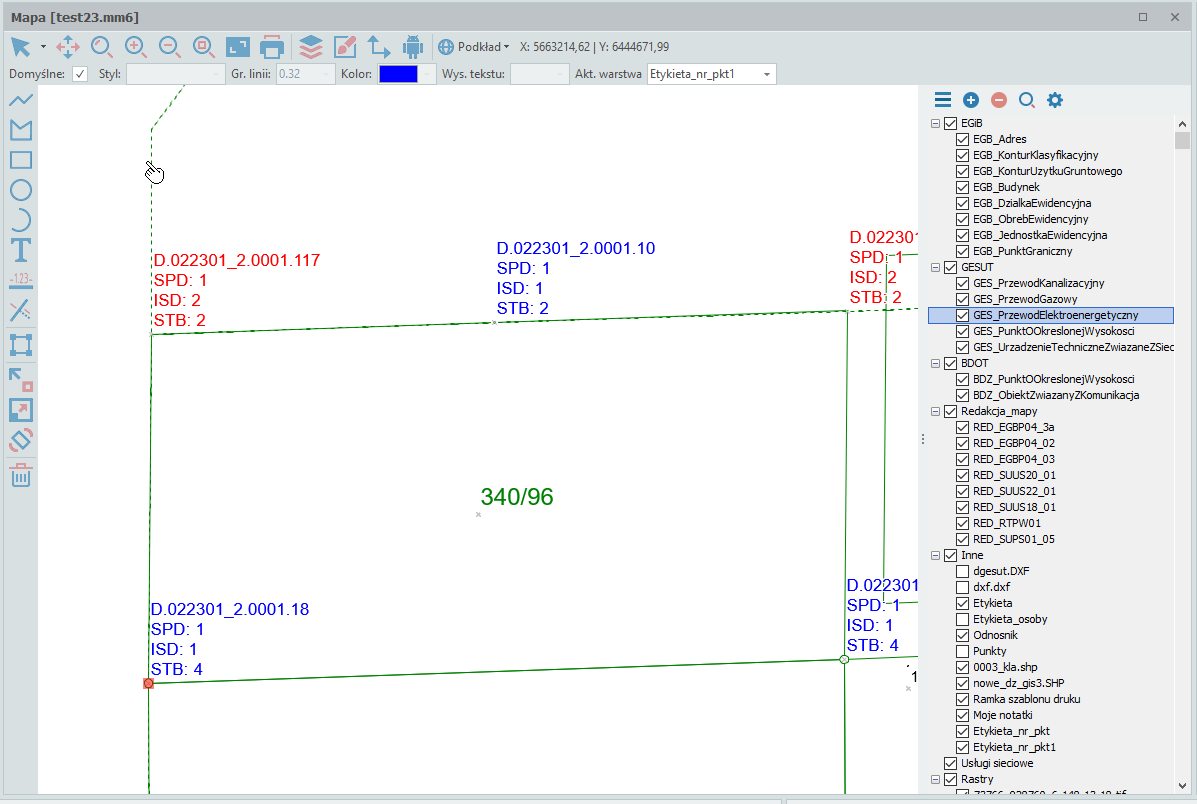Viewport: 1197px width, 804px height.
Task: Select the polyline drawing tool
Action: [21, 100]
